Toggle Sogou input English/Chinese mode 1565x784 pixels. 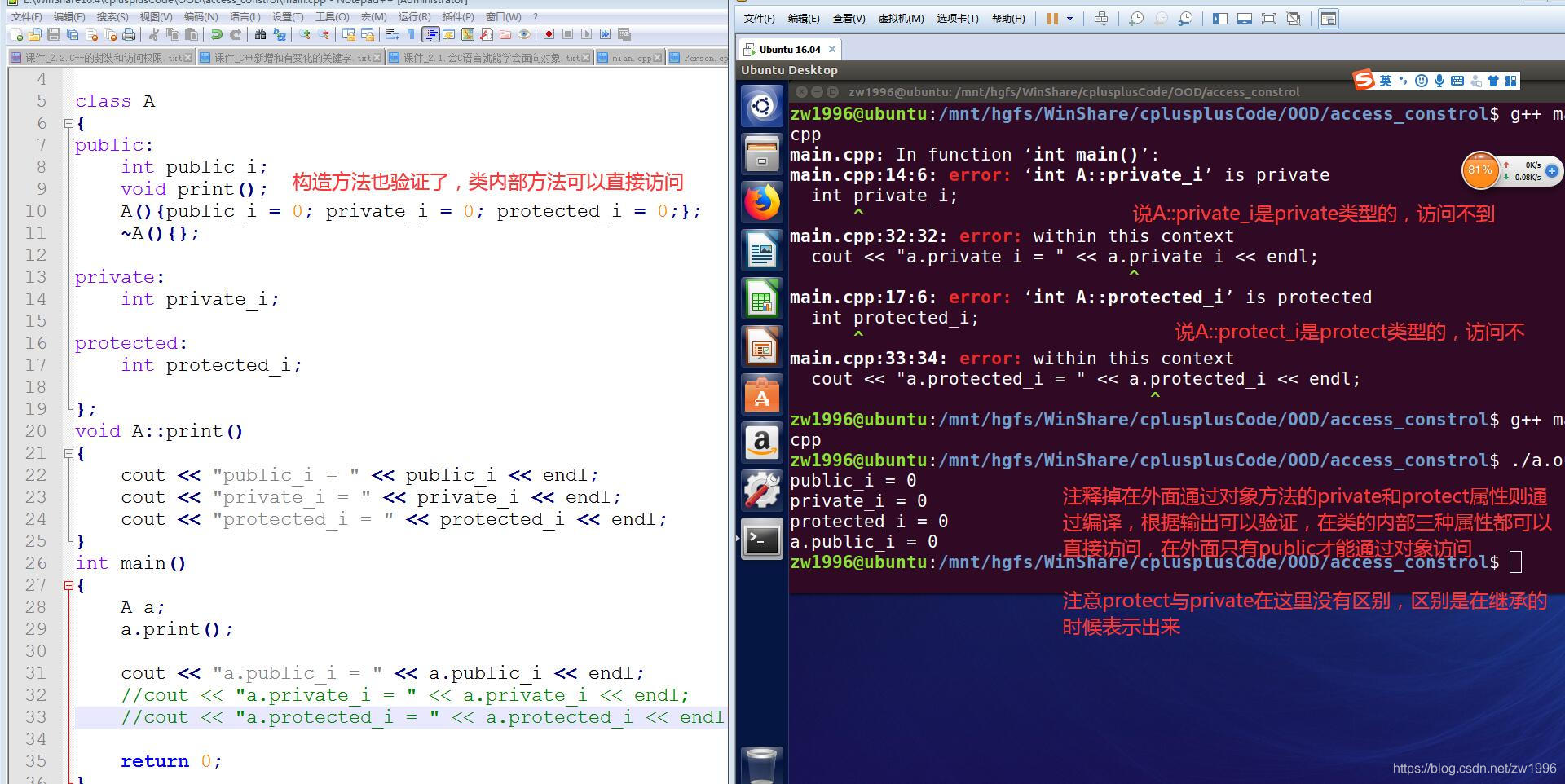[x=1386, y=81]
